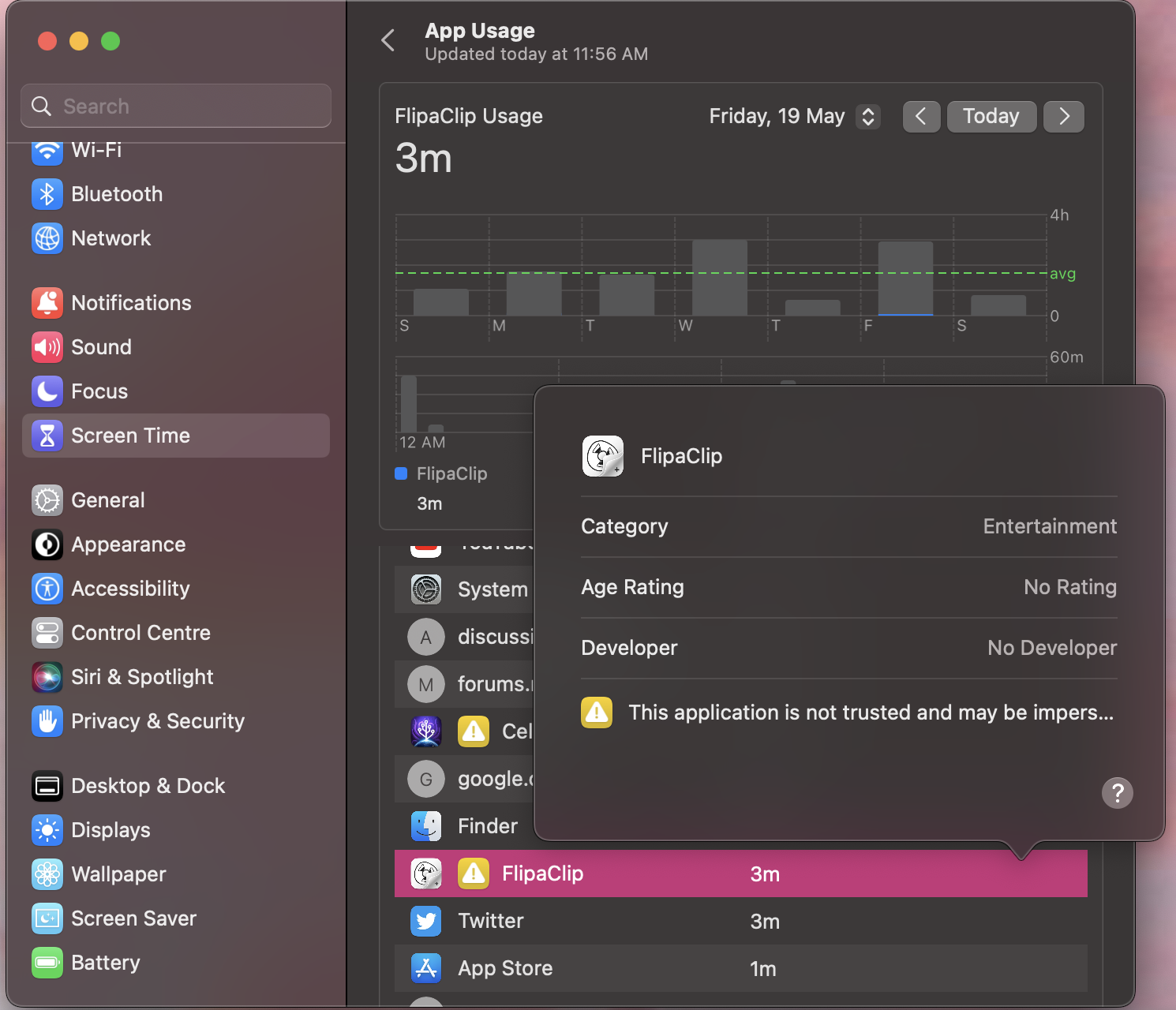
Task: Open the Friday, 19 May date stepper
Action: point(868,117)
